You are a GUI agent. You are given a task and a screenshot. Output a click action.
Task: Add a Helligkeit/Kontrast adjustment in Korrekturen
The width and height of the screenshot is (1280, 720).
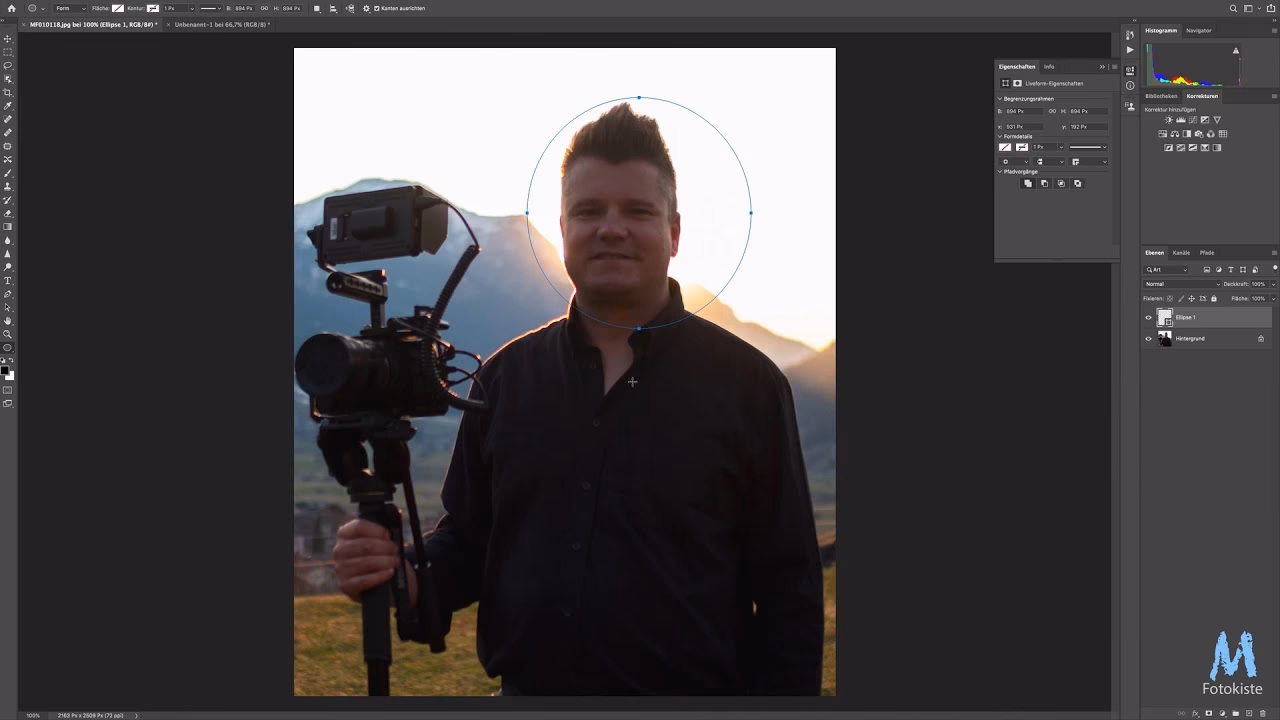[1169, 120]
